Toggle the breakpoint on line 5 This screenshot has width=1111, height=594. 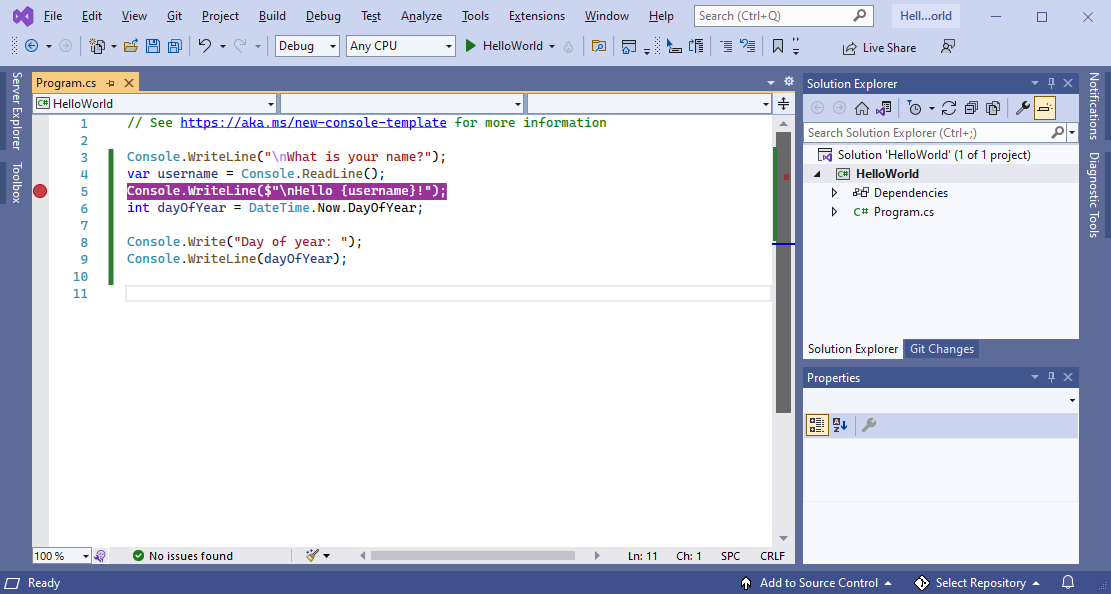(x=40, y=190)
